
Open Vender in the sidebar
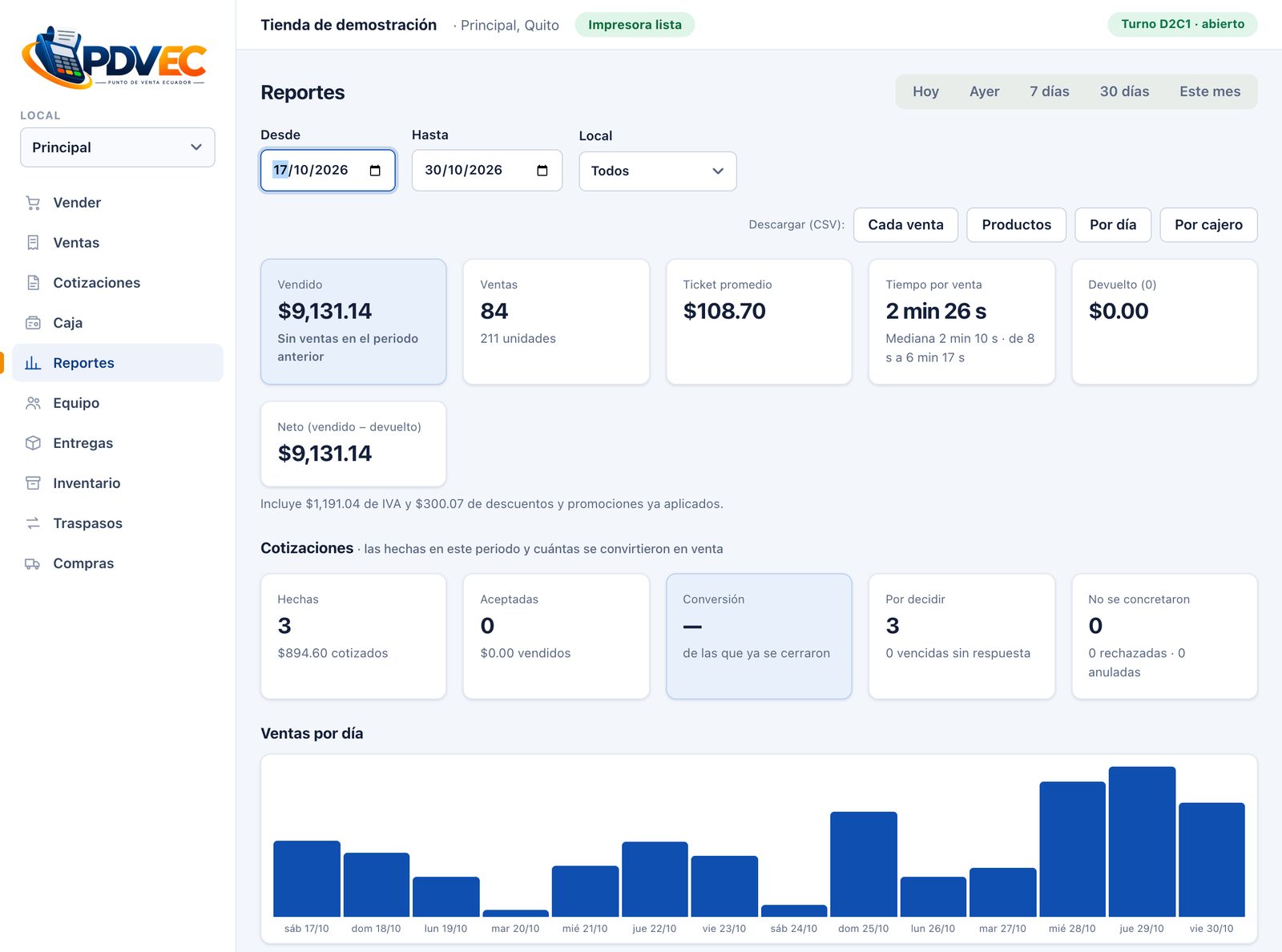click(118, 203)
